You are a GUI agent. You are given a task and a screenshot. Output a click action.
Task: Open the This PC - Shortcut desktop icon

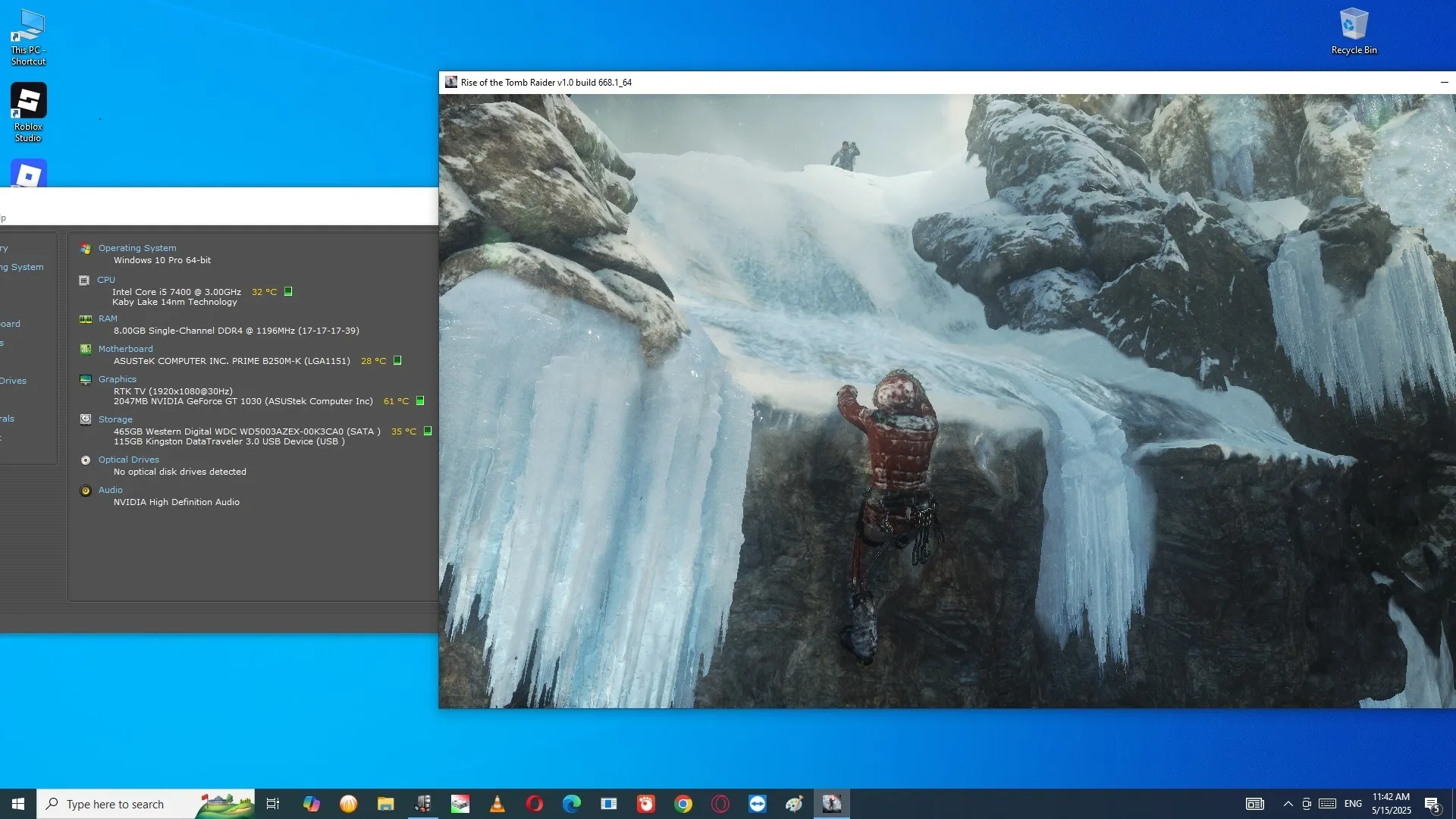pyautogui.click(x=28, y=37)
